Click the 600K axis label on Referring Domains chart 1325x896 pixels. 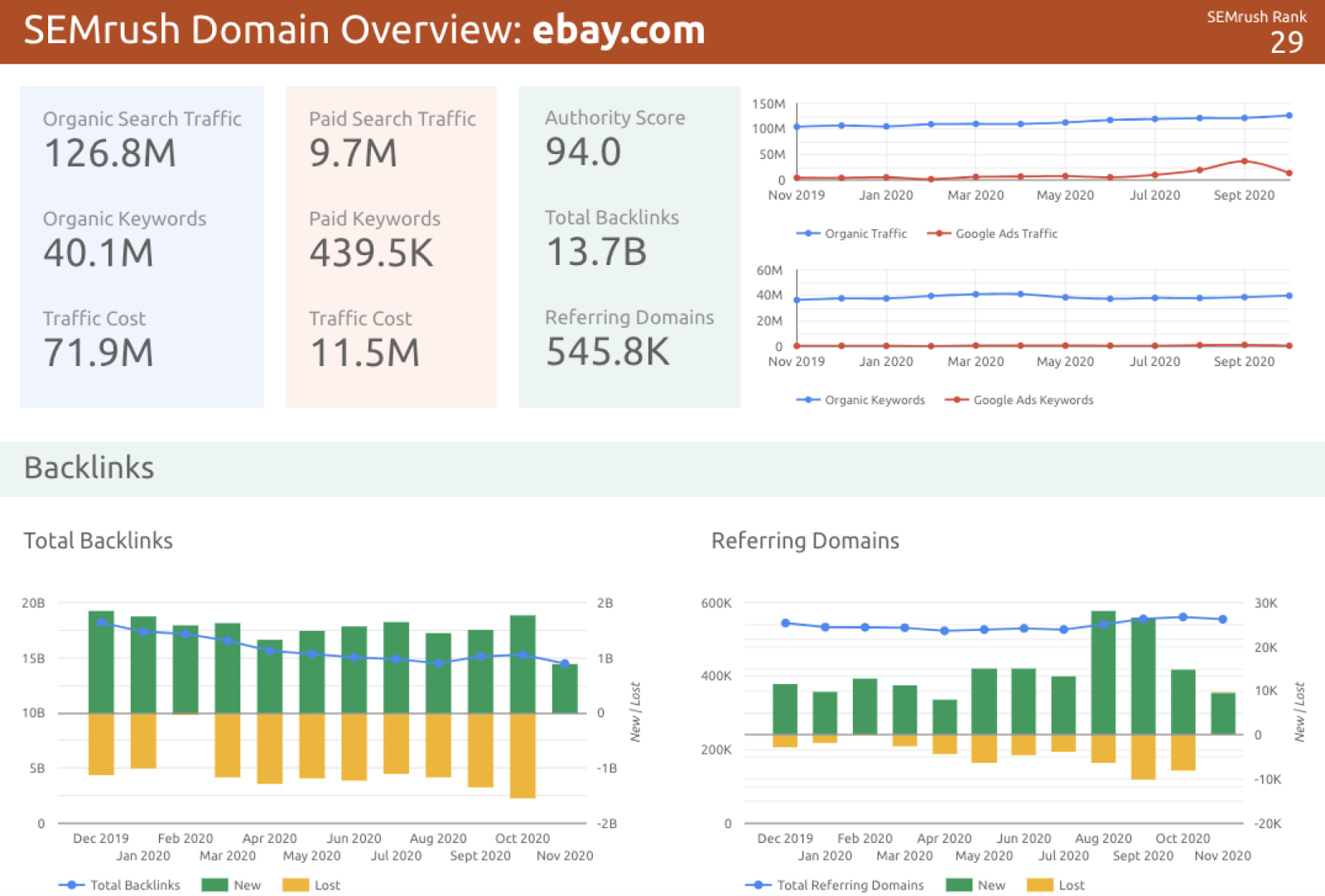pyautogui.click(x=716, y=604)
